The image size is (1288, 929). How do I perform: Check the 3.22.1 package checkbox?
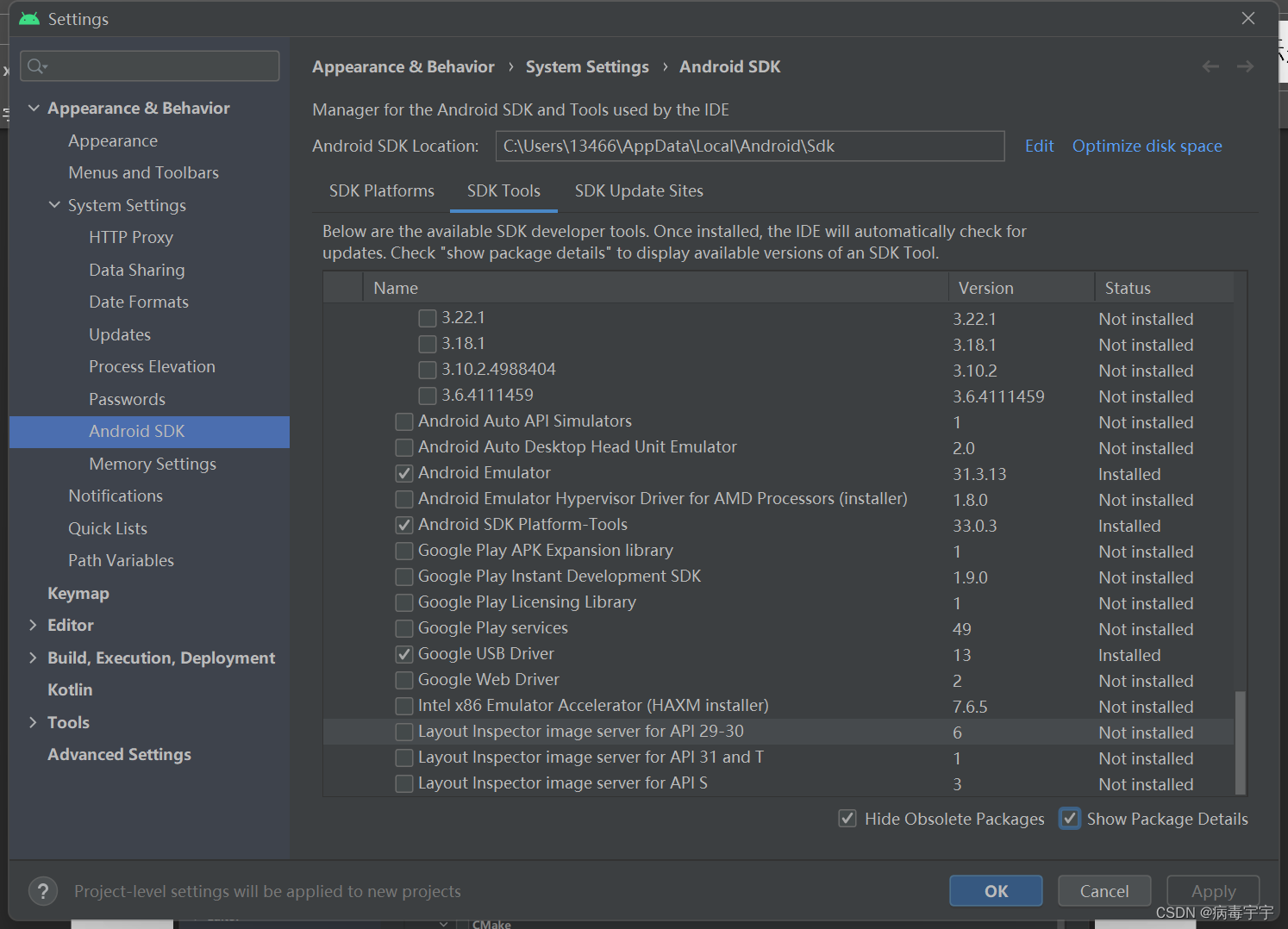tap(427, 318)
